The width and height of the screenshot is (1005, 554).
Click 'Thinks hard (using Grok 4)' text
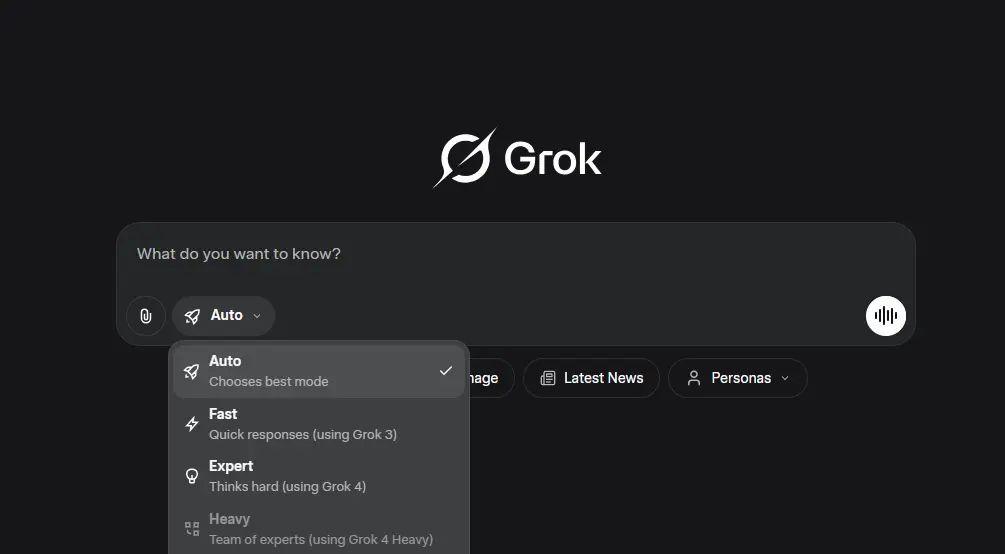click(287, 487)
